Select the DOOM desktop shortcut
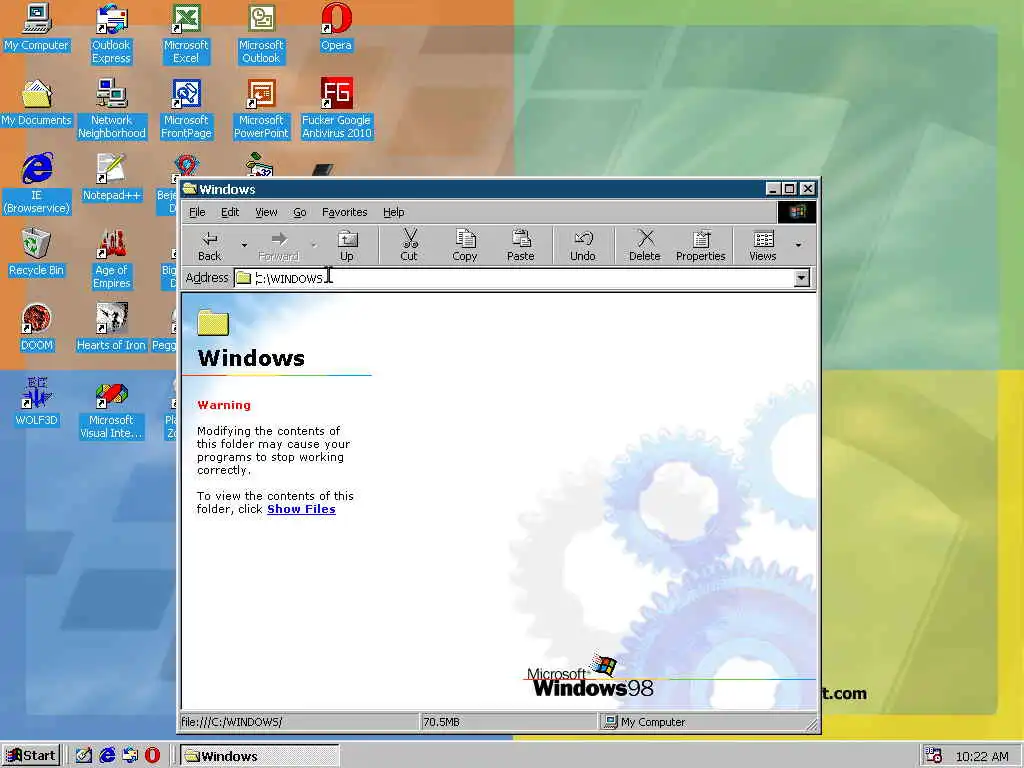 click(x=37, y=328)
